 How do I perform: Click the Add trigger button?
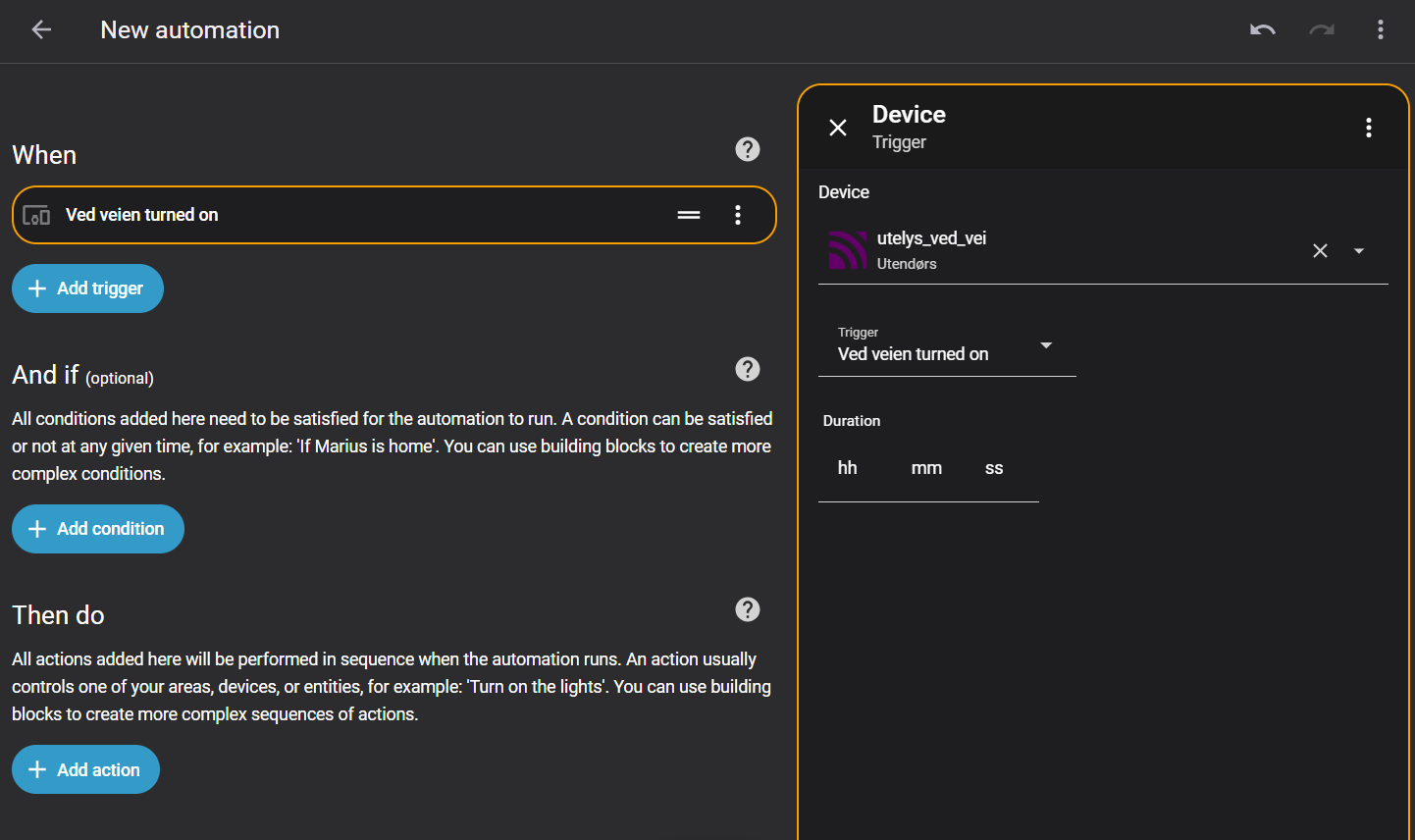pyautogui.click(x=87, y=289)
